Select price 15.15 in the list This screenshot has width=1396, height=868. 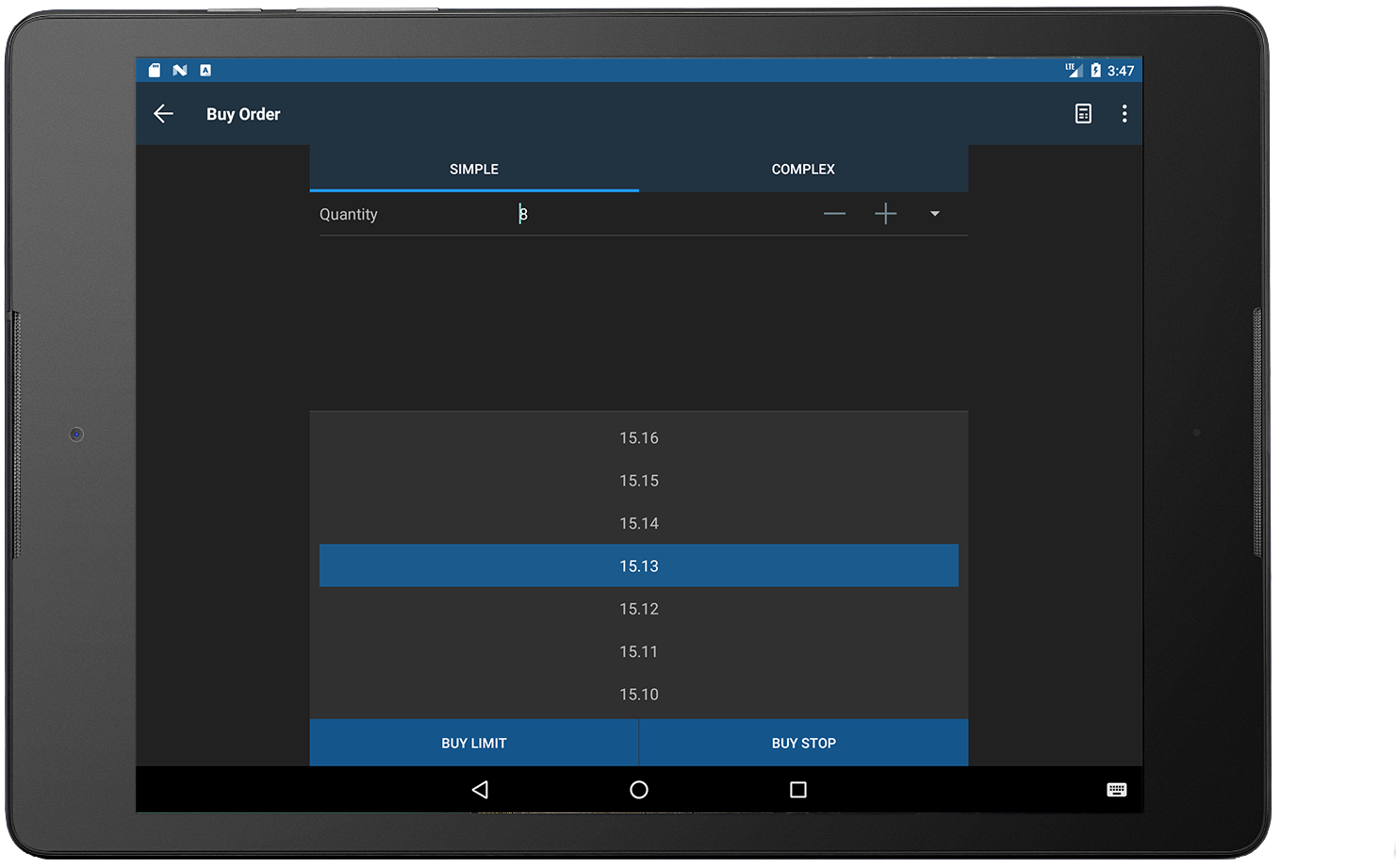(x=639, y=481)
